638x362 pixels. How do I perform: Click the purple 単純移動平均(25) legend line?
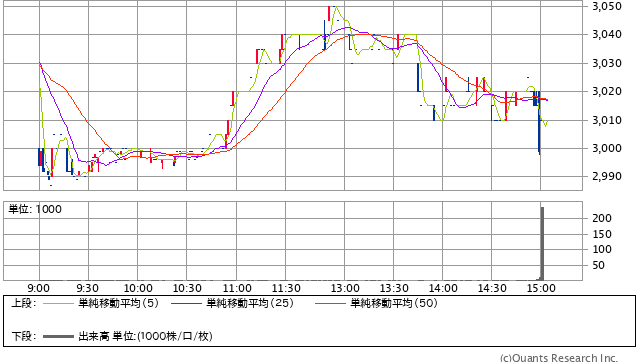point(186,303)
